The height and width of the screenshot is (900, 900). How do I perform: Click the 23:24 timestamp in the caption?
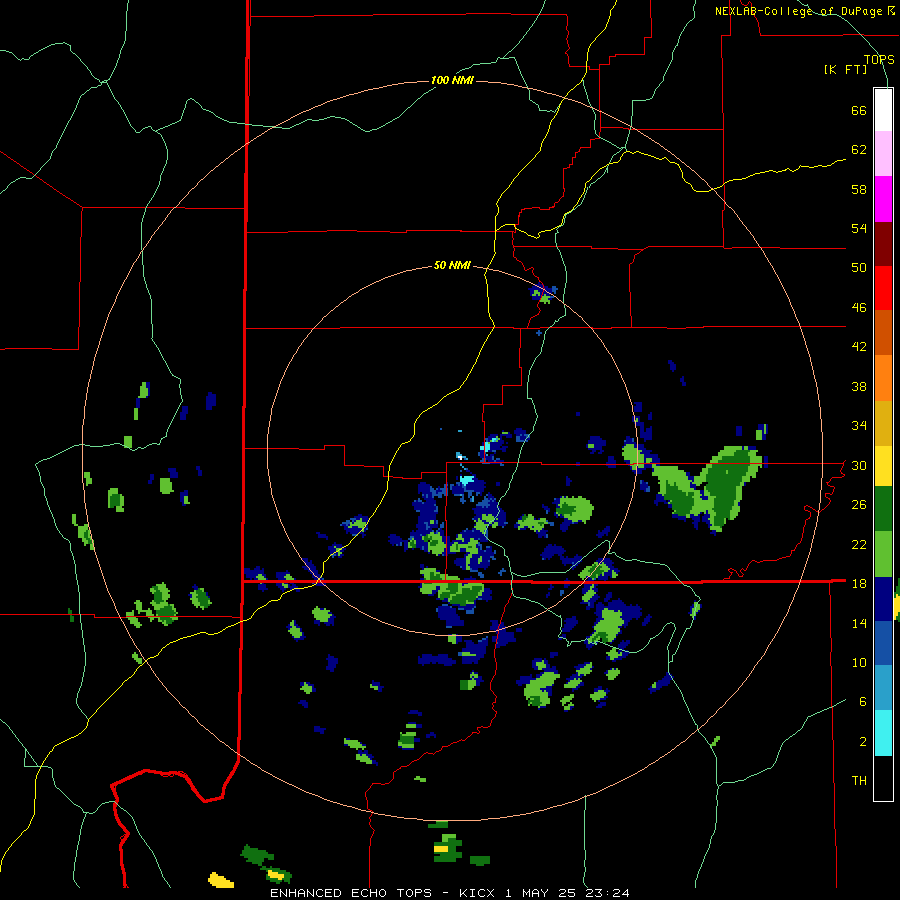[x=606, y=893]
